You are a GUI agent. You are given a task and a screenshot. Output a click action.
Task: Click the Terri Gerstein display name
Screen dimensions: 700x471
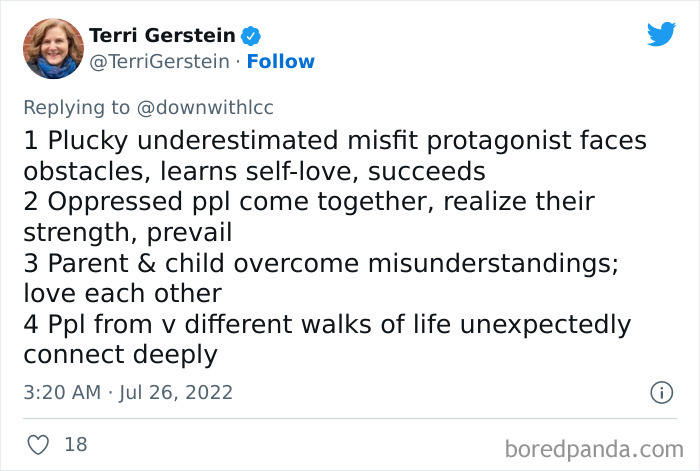pos(162,36)
